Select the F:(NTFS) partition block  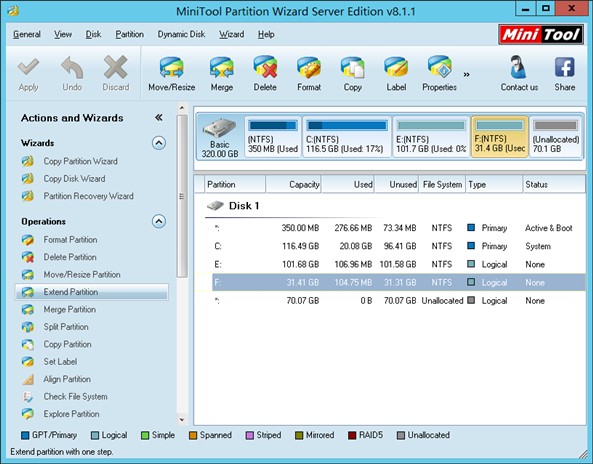pos(500,137)
